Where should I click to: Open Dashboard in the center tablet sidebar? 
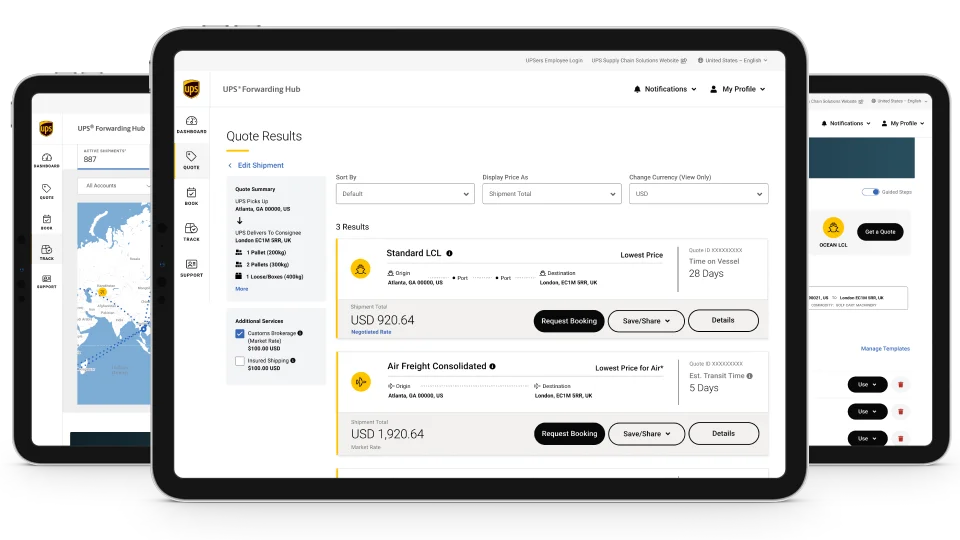point(191,124)
